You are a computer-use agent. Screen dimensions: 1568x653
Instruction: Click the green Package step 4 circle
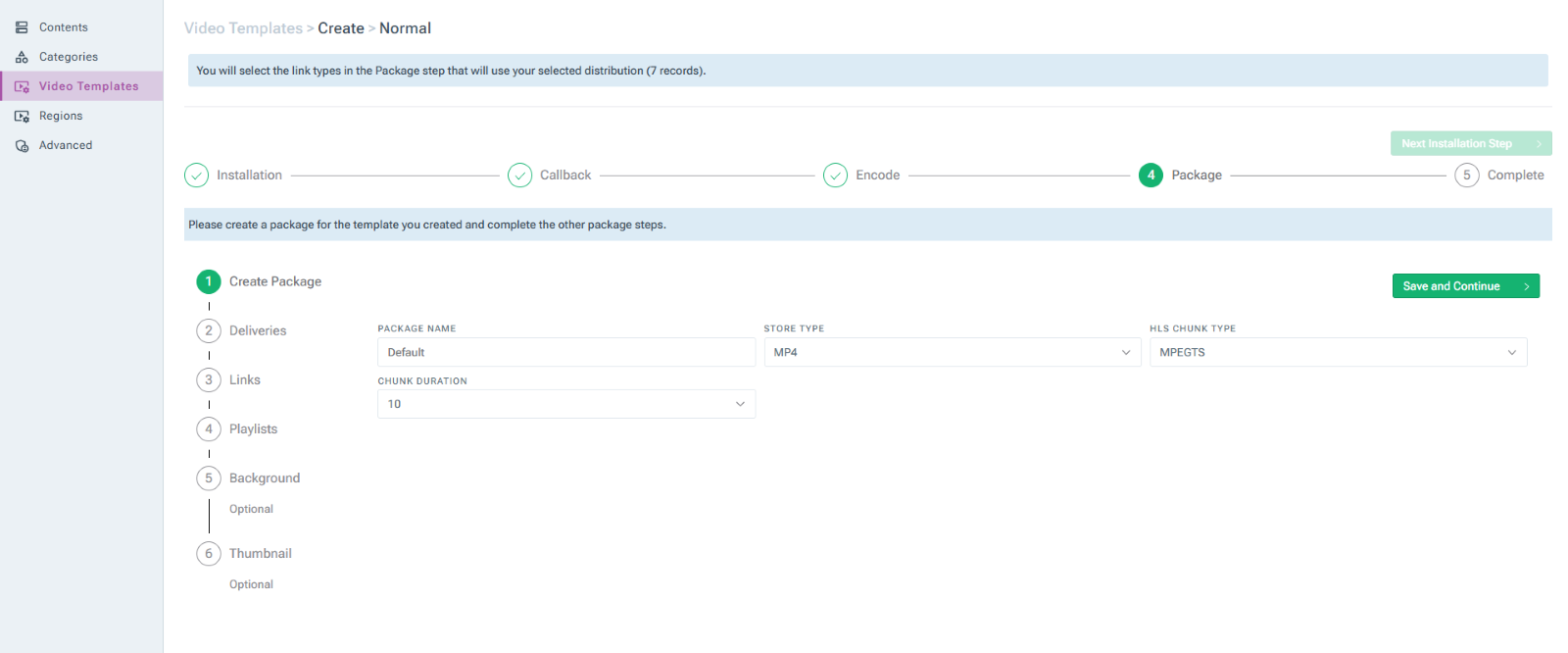(x=1151, y=176)
